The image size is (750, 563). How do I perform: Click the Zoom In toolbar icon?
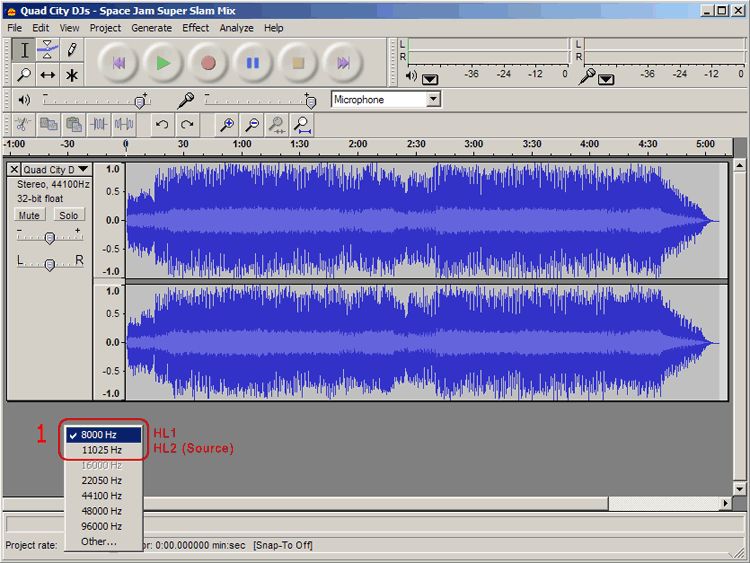tap(227, 124)
